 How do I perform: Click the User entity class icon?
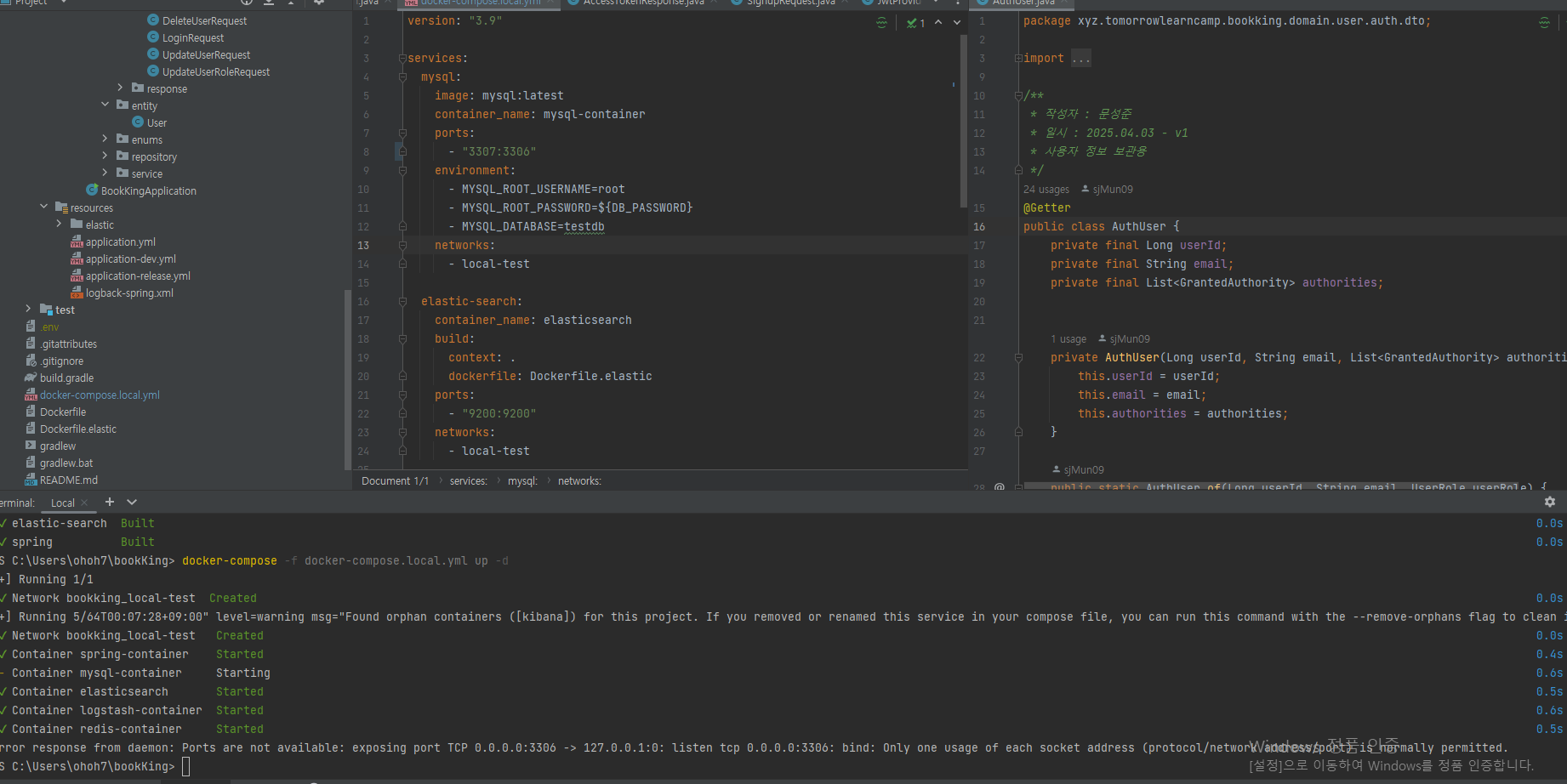point(138,122)
